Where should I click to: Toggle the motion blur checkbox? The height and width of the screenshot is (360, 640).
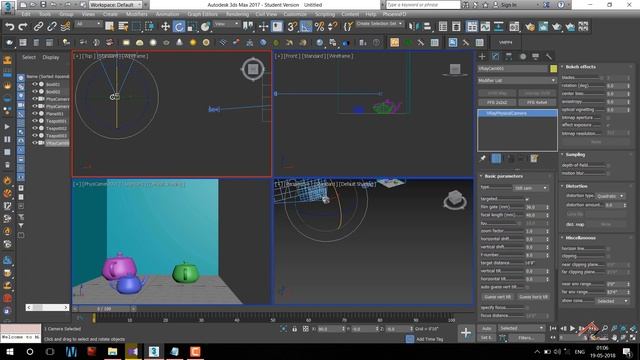click(x=608, y=173)
